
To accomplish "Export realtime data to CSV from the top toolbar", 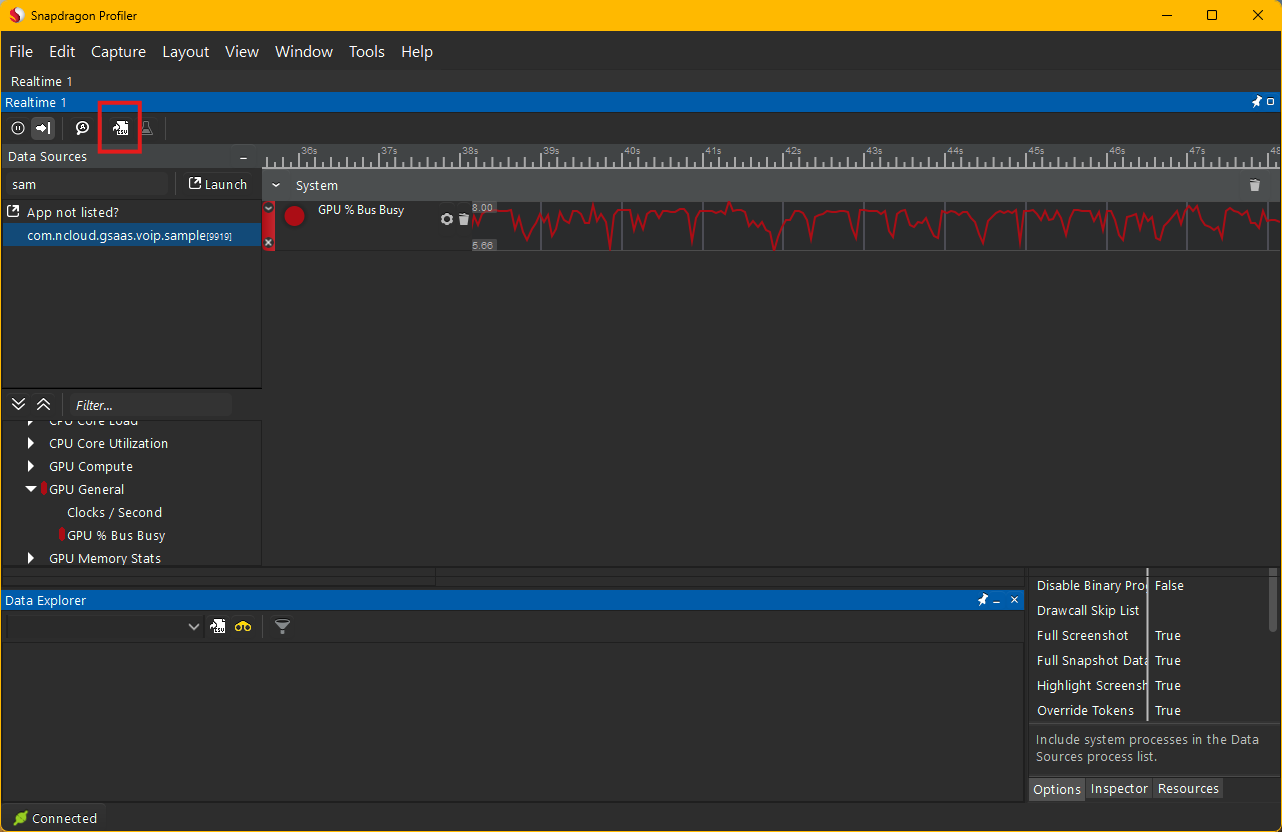I will [120, 128].
